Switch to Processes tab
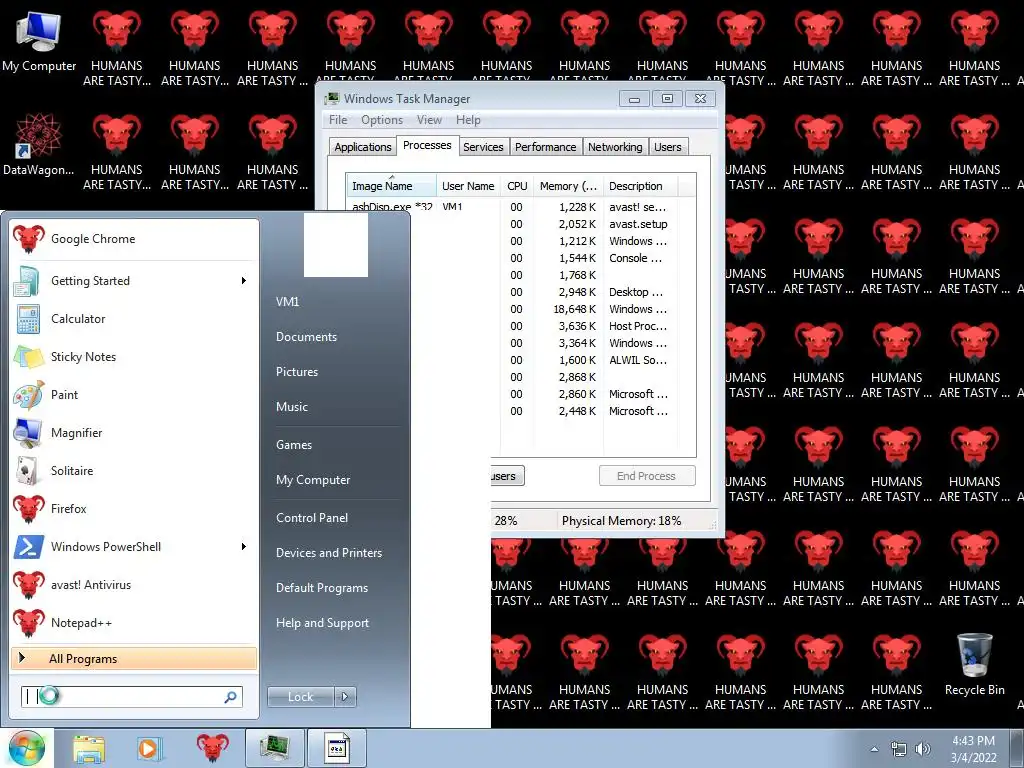Viewport: 1024px width, 768px height. coord(427,145)
